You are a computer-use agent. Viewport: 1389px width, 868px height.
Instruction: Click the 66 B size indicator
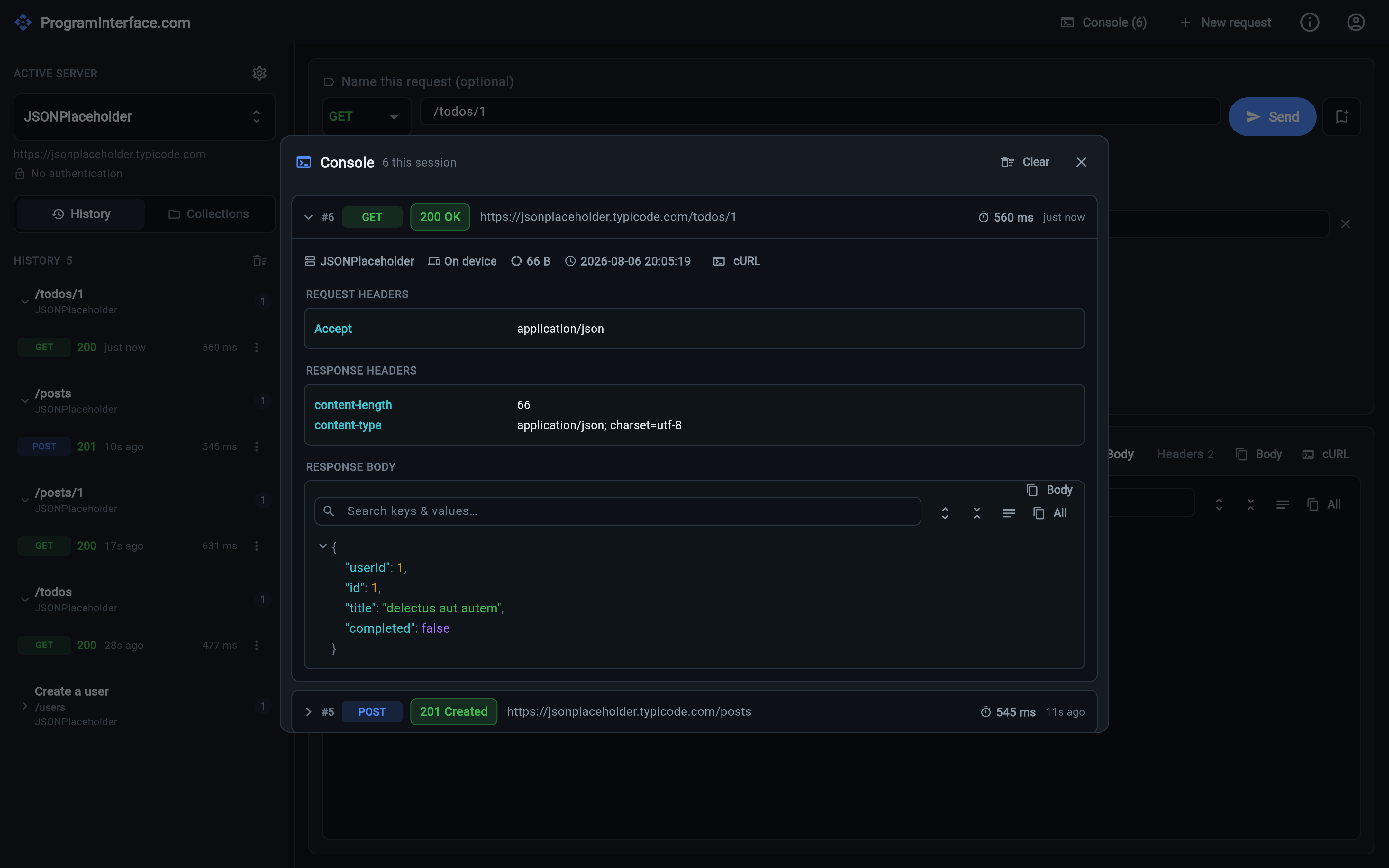pos(531,261)
